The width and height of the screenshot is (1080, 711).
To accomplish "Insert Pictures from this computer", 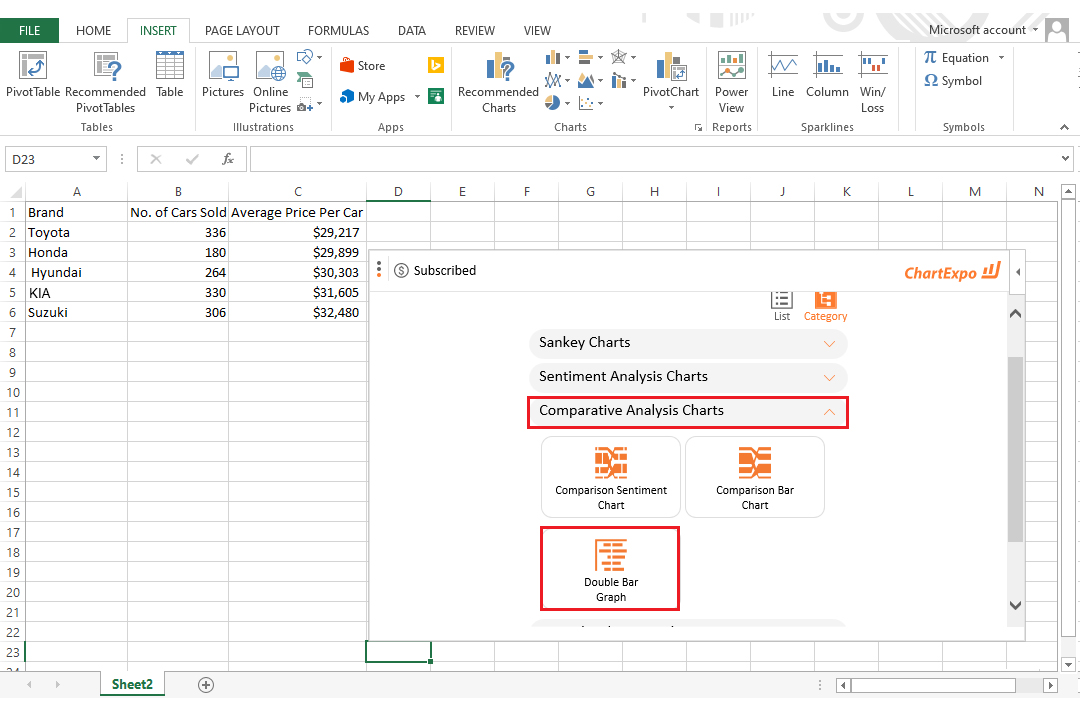I will point(222,74).
